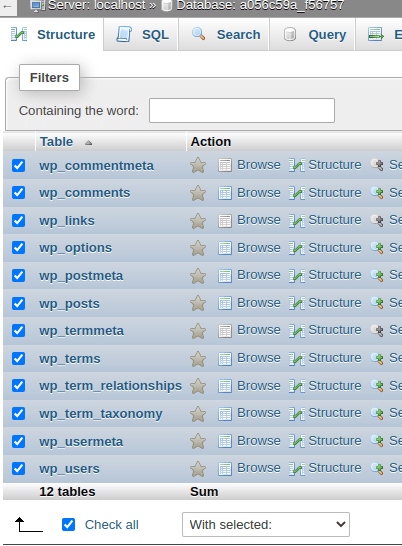This screenshot has width=402, height=546.
Task: Switch to the SQL tab
Action: [x=142, y=34]
